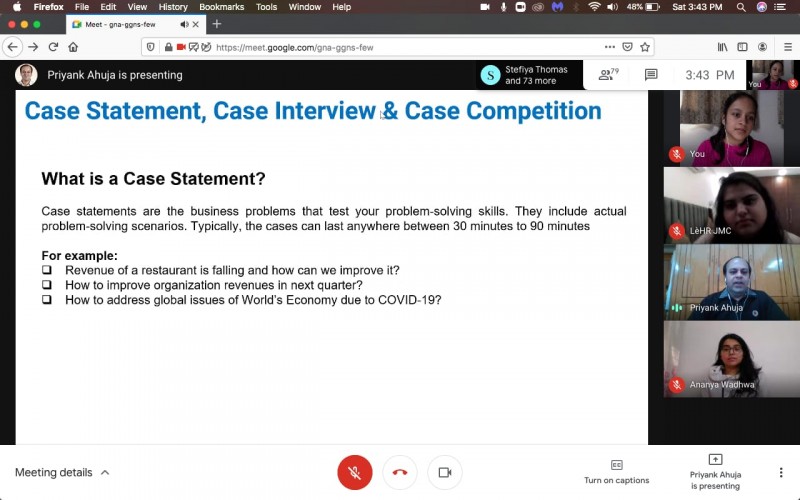Go back using the browser back arrow

point(13,47)
